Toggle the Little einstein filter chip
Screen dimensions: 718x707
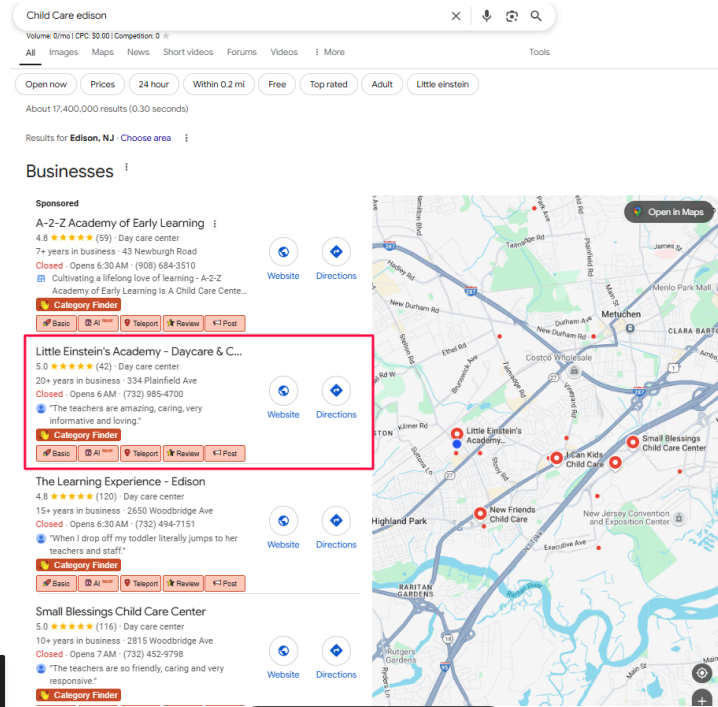[443, 84]
